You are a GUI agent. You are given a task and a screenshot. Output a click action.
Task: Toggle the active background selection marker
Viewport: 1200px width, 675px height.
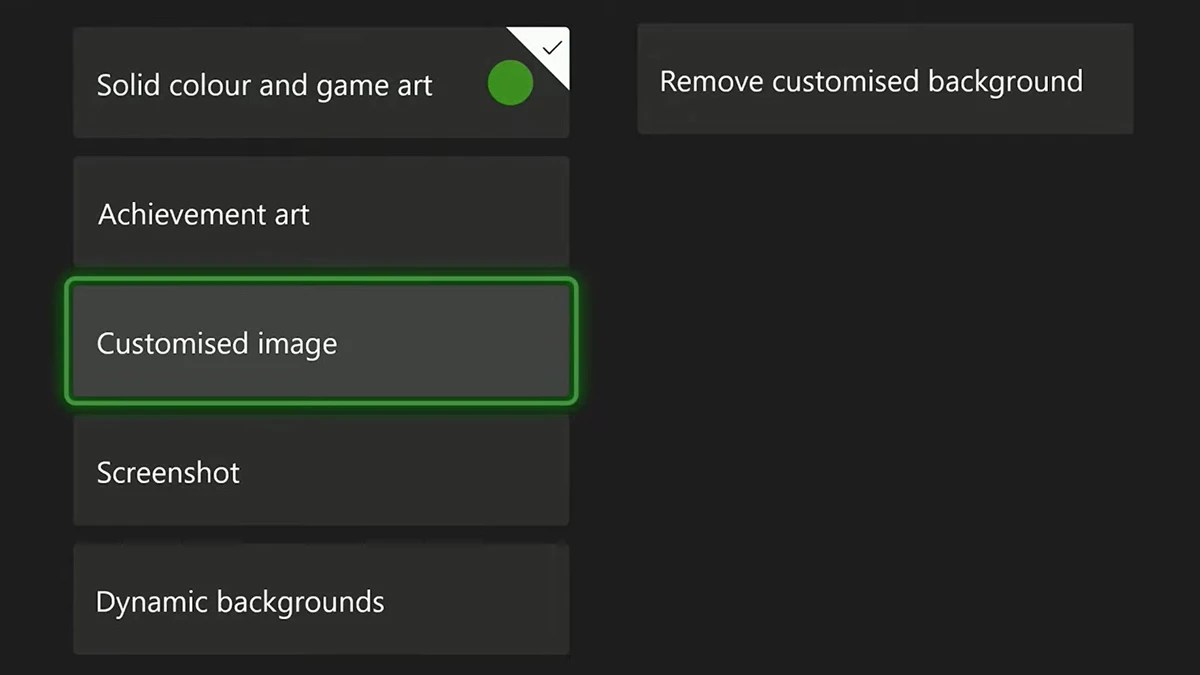pyautogui.click(x=509, y=84)
